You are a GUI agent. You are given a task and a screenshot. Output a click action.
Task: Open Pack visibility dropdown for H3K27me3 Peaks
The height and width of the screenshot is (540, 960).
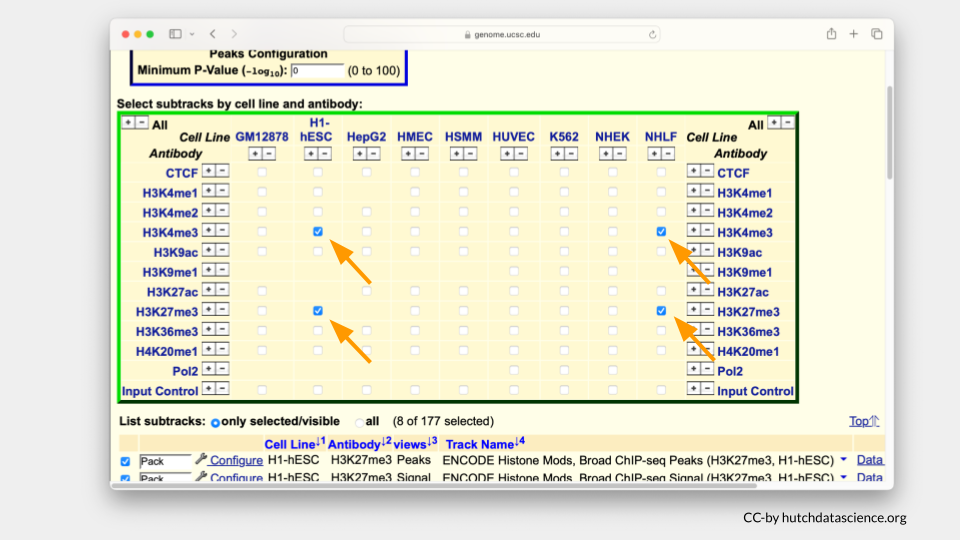pos(165,461)
